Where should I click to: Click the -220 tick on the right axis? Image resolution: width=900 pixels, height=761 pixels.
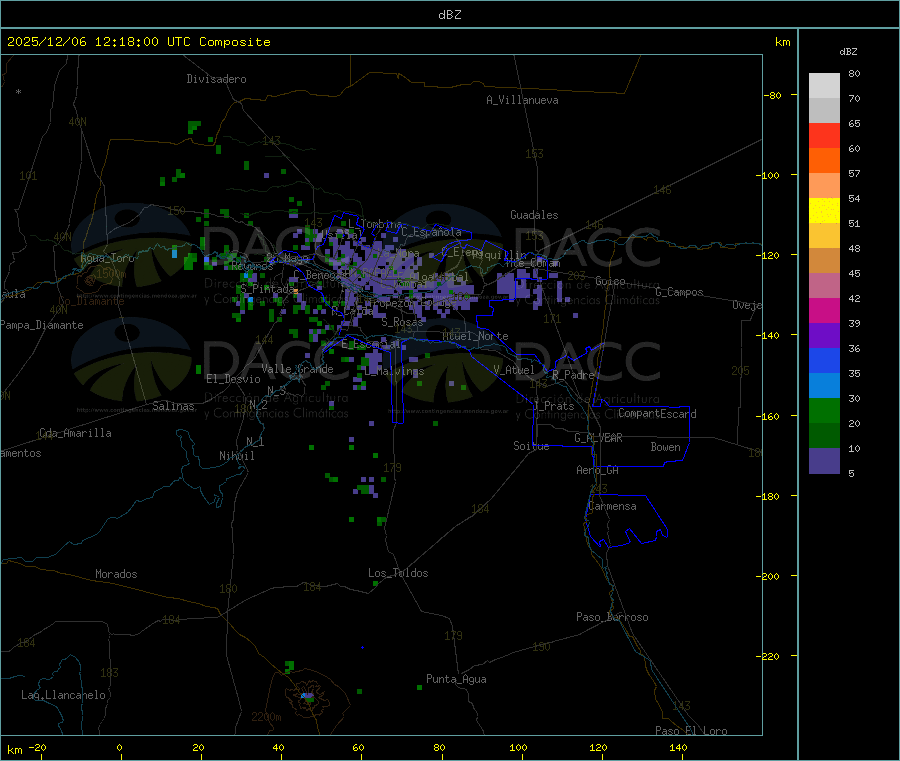770,657
